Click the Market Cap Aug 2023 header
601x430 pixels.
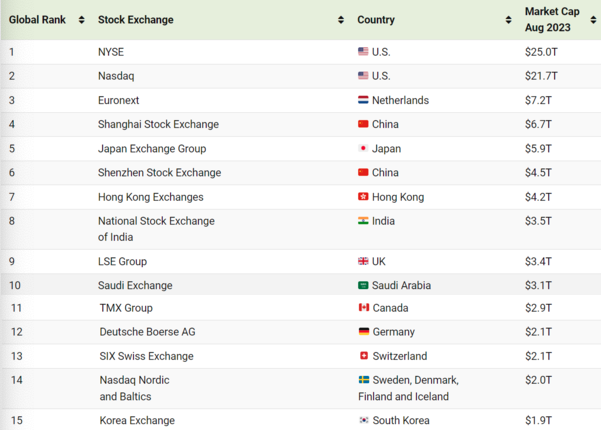coord(552,20)
